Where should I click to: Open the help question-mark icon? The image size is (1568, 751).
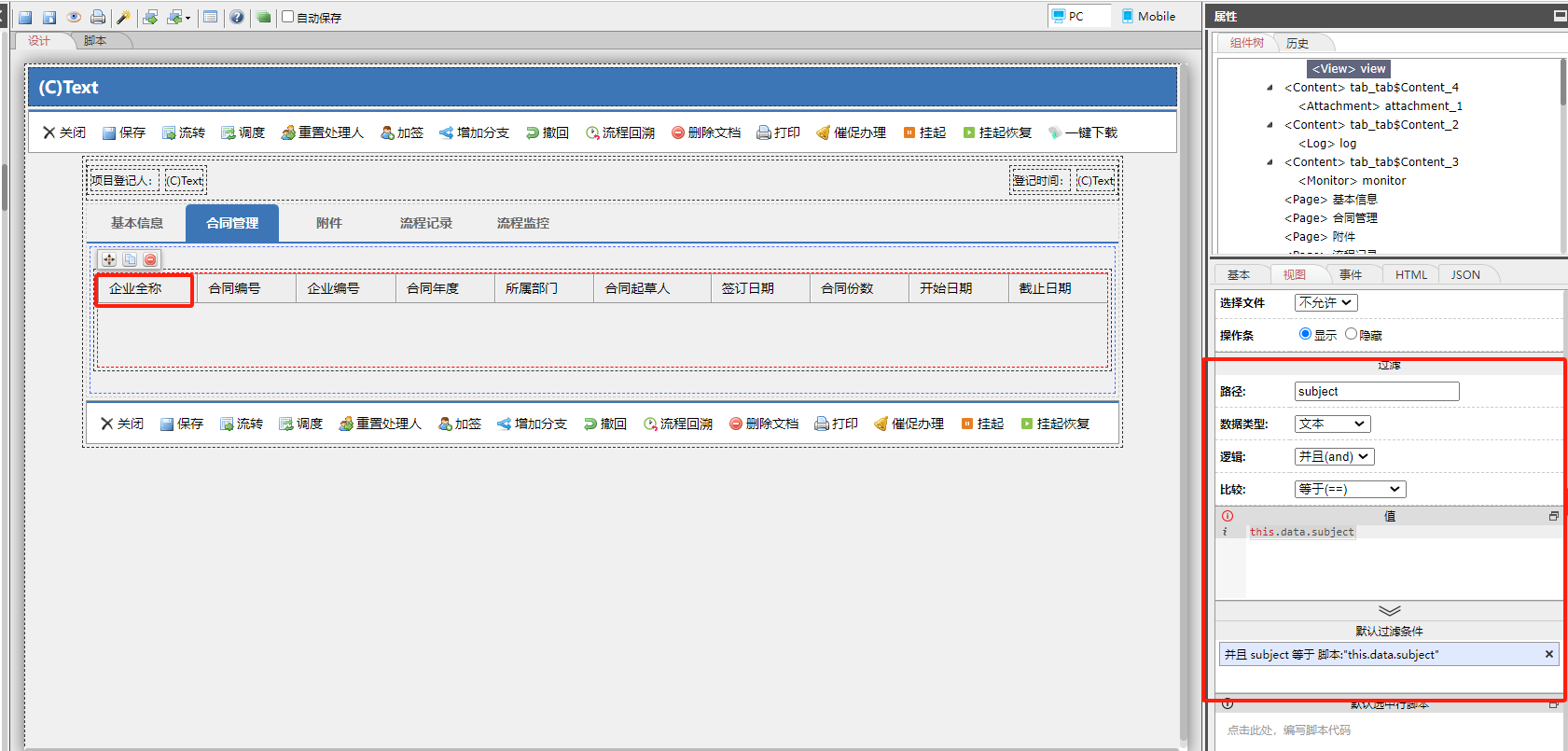pos(237,17)
